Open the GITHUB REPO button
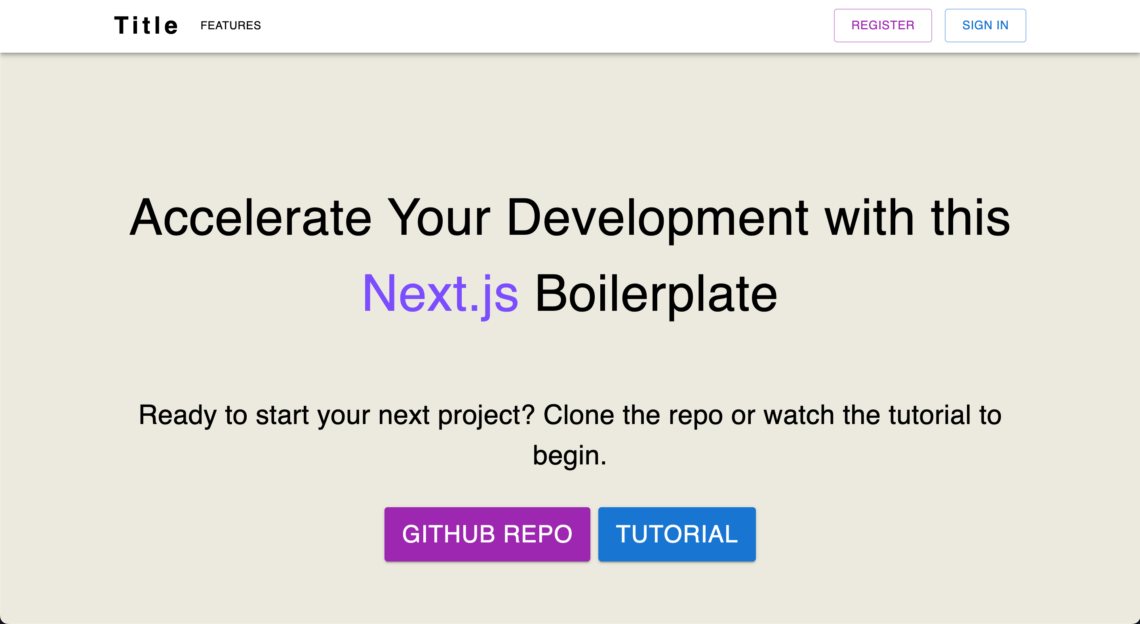 tap(487, 534)
